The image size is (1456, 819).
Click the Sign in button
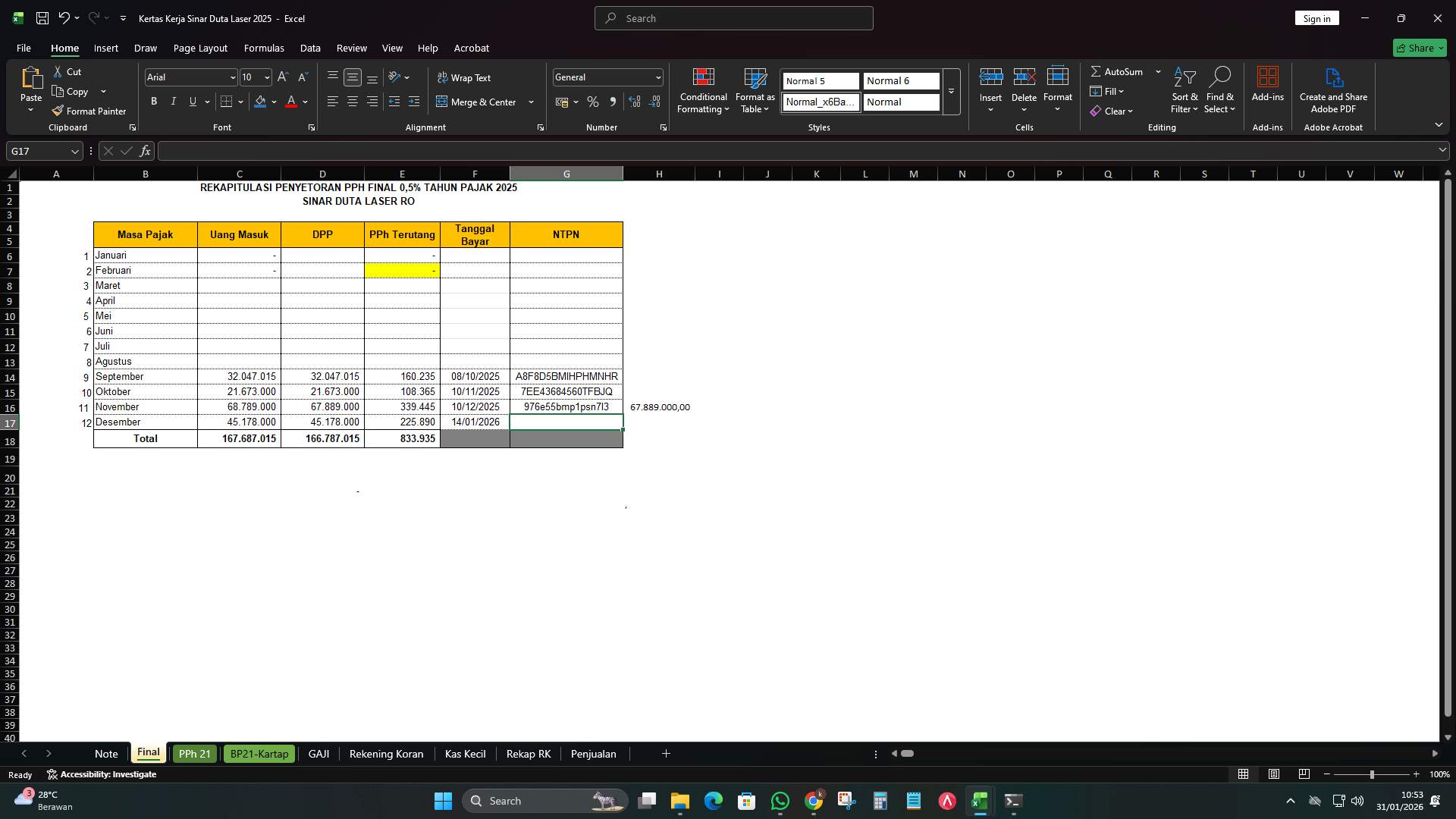point(1317,17)
